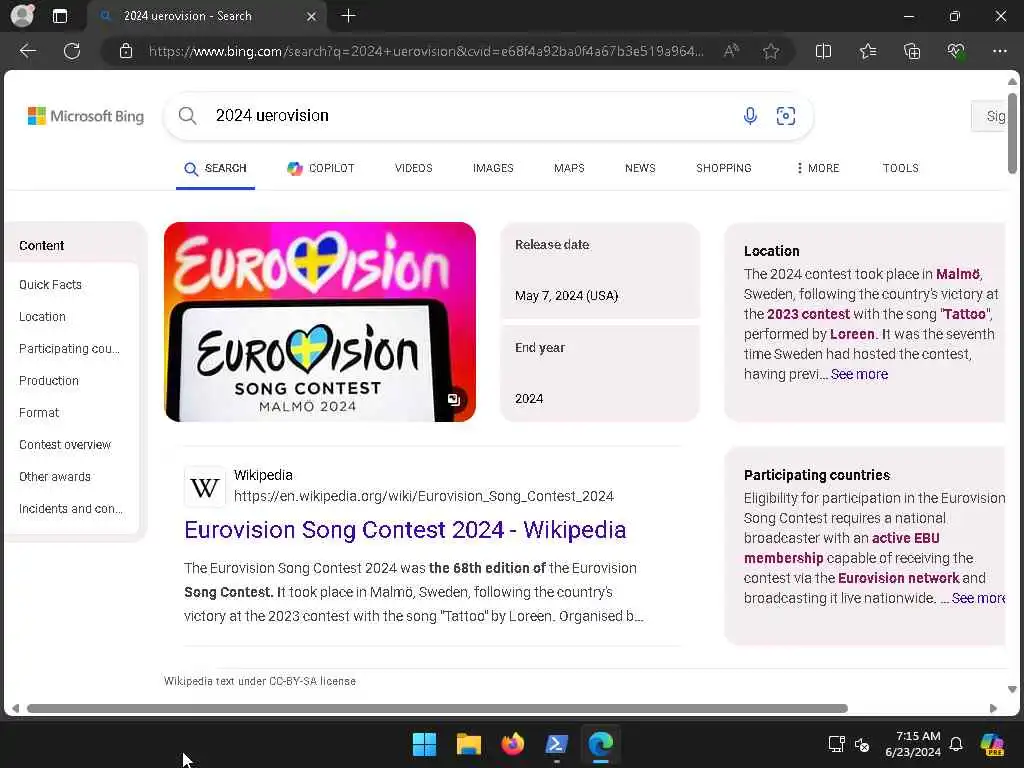Switch to the SHOPPING tab

click(724, 168)
